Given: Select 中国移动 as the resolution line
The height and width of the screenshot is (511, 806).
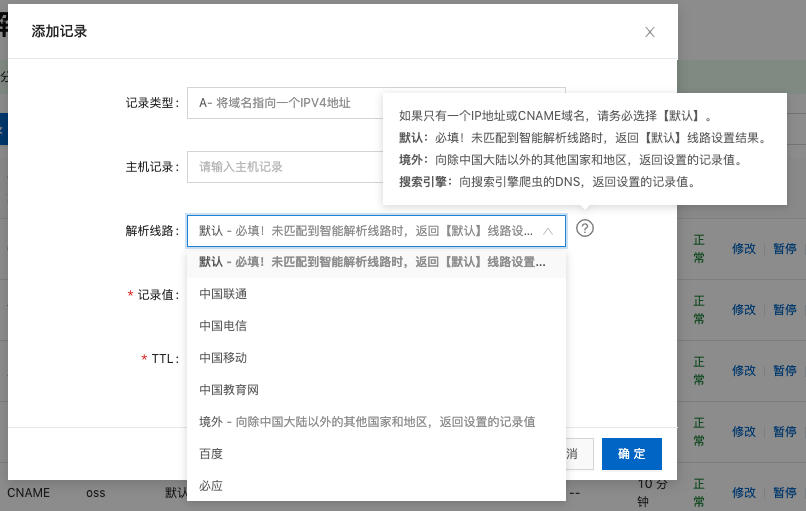Looking at the screenshot, I should [223, 358].
